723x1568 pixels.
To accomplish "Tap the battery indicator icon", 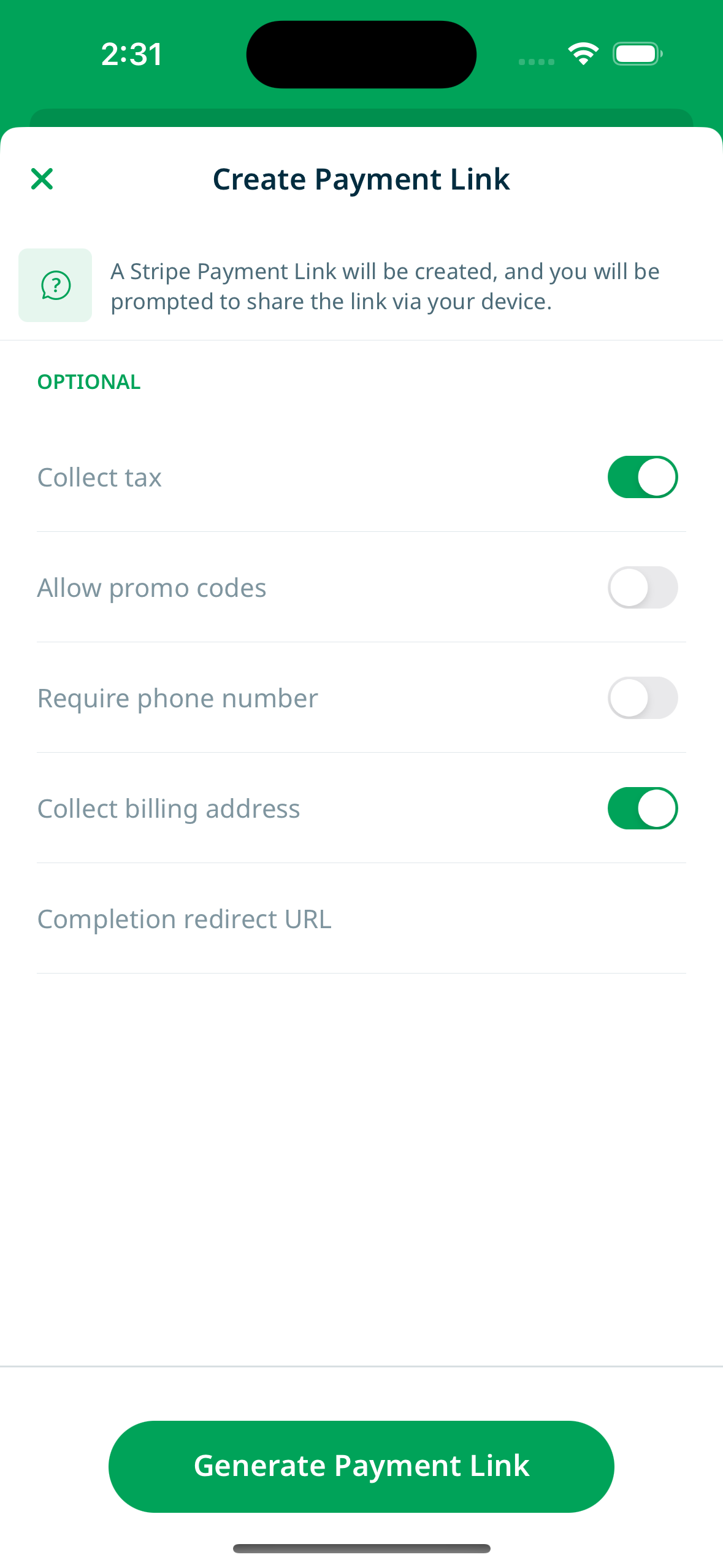I will coord(638,54).
